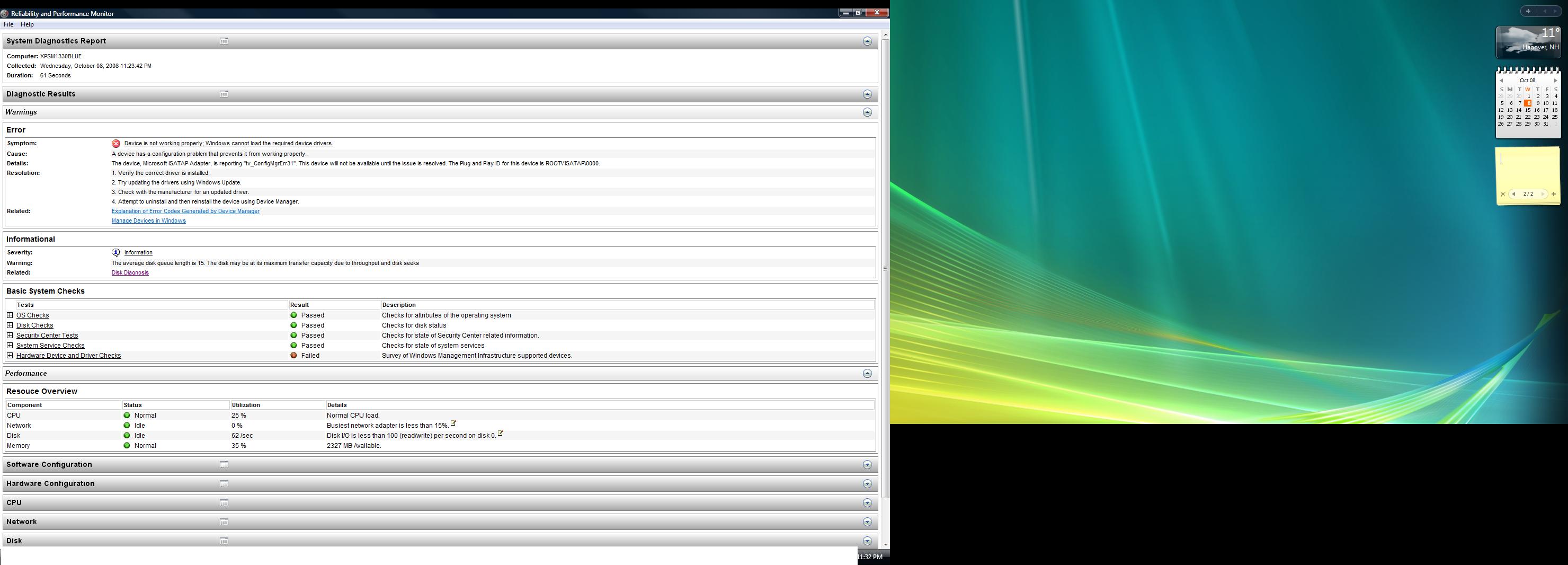Image resolution: width=1568 pixels, height=565 pixels.
Task: Click green Passed dot for OS Checks
Action: click(x=293, y=315)
